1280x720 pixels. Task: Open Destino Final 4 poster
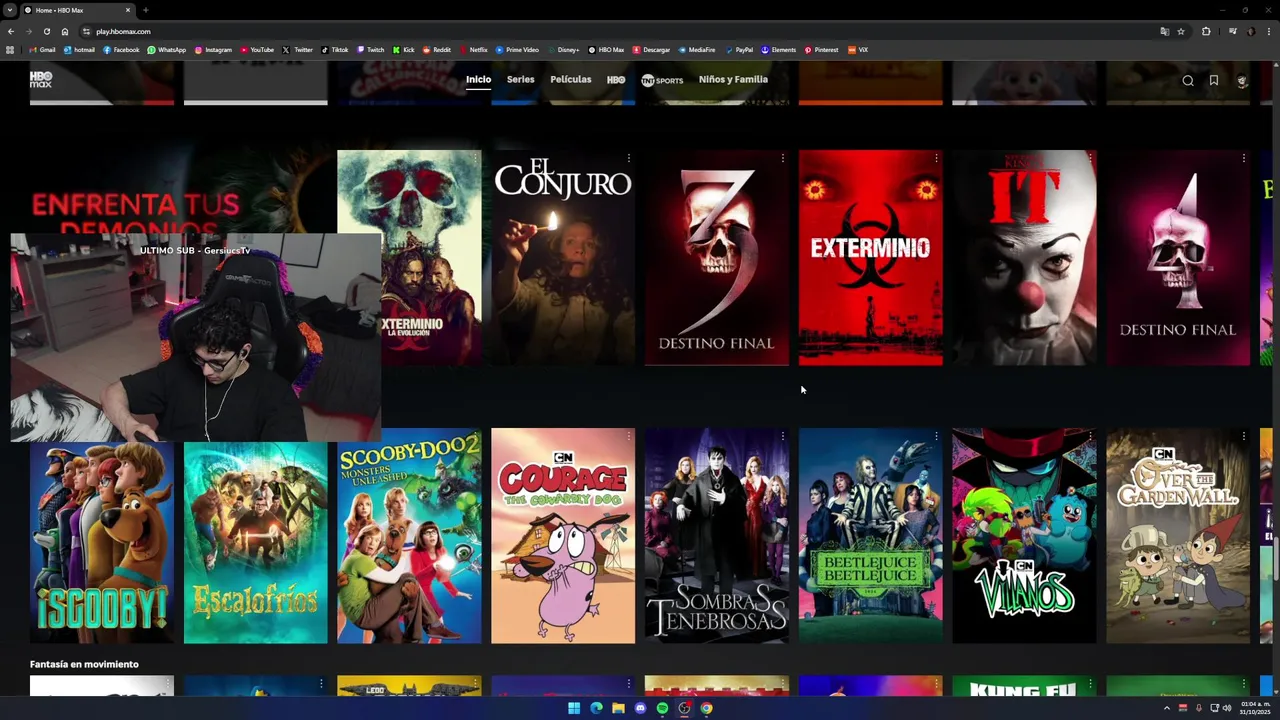click(1178, 258)
